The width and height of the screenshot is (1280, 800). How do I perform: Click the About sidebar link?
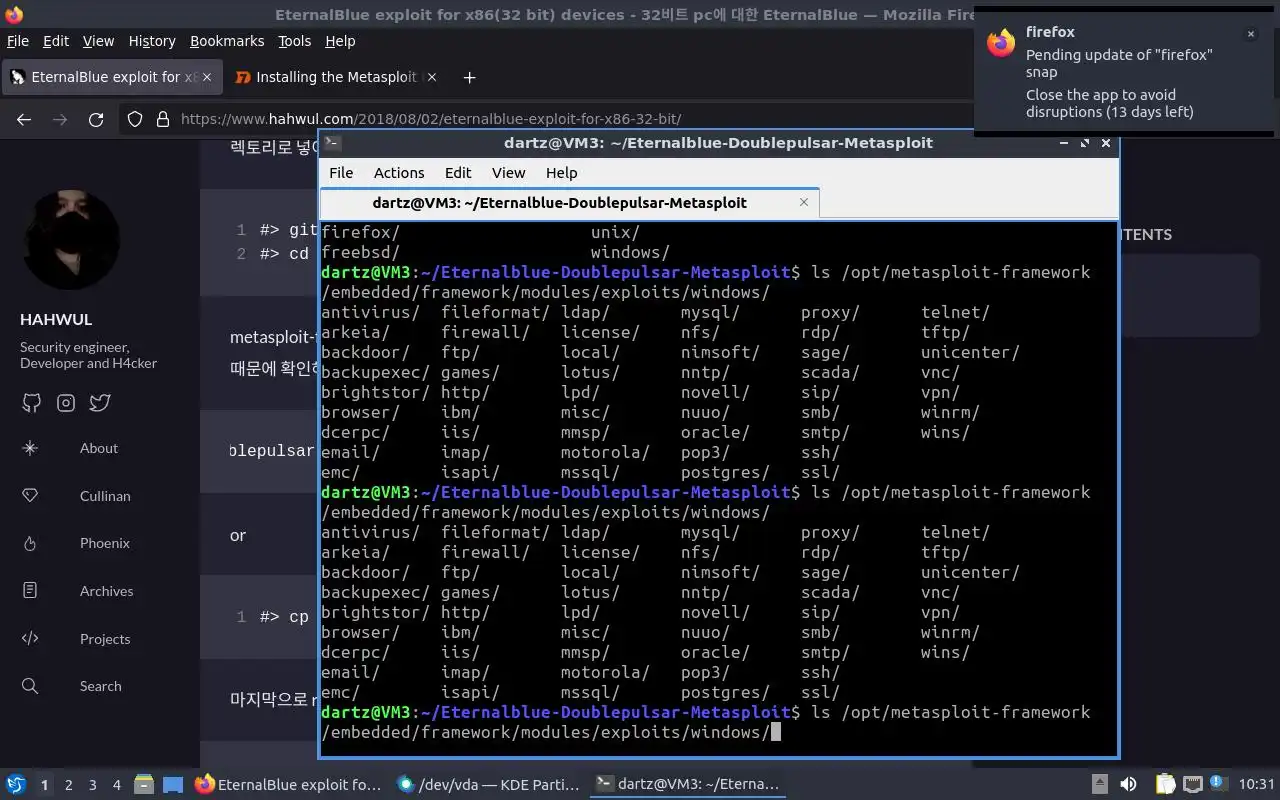pos(99,448)
